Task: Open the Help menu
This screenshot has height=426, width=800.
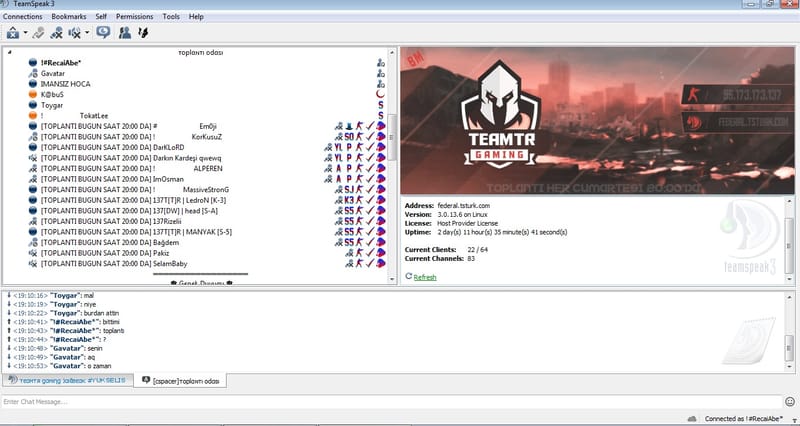Action: pyautogui.click(x=196, y=16)
